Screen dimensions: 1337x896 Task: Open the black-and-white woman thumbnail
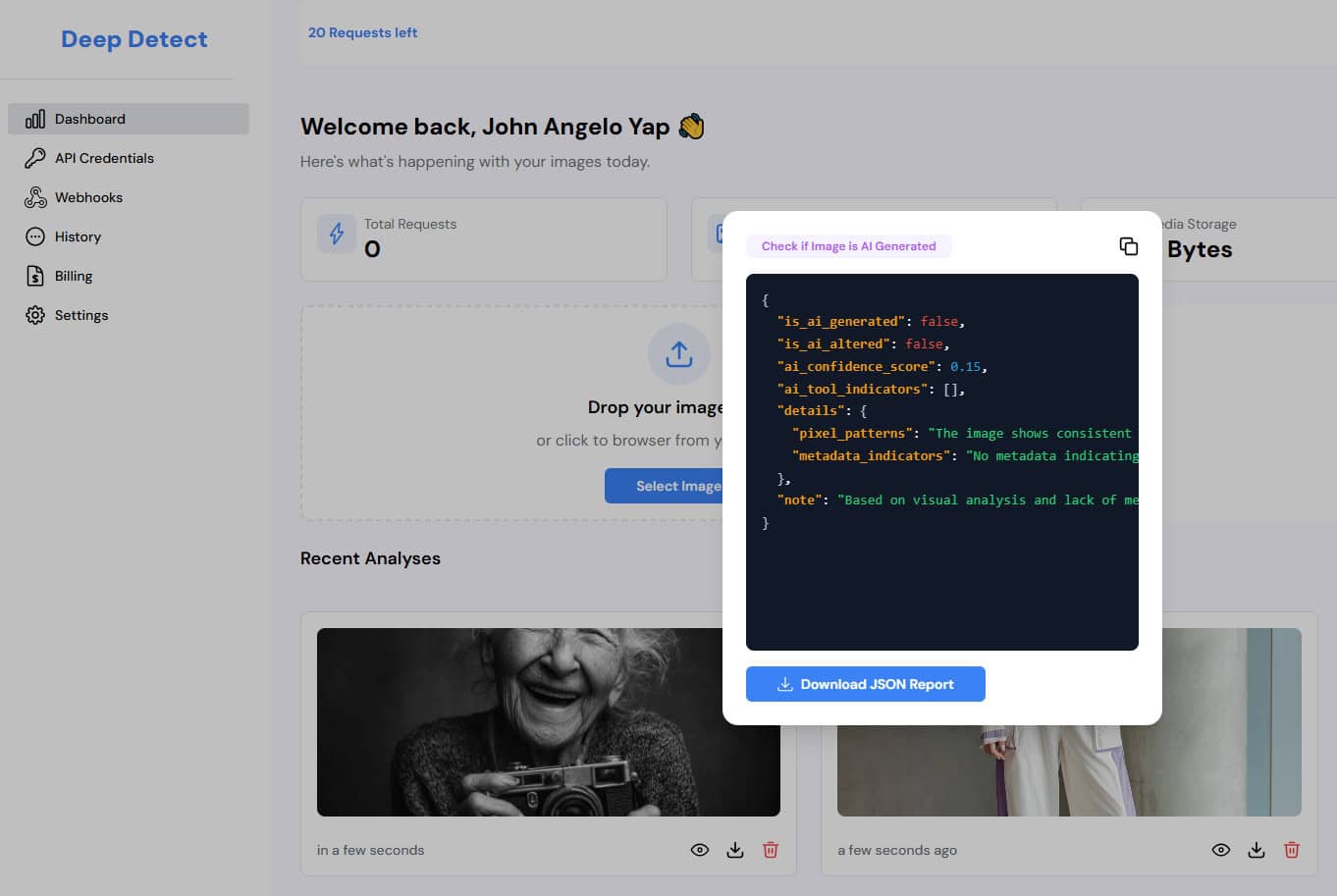pos(520,721)
